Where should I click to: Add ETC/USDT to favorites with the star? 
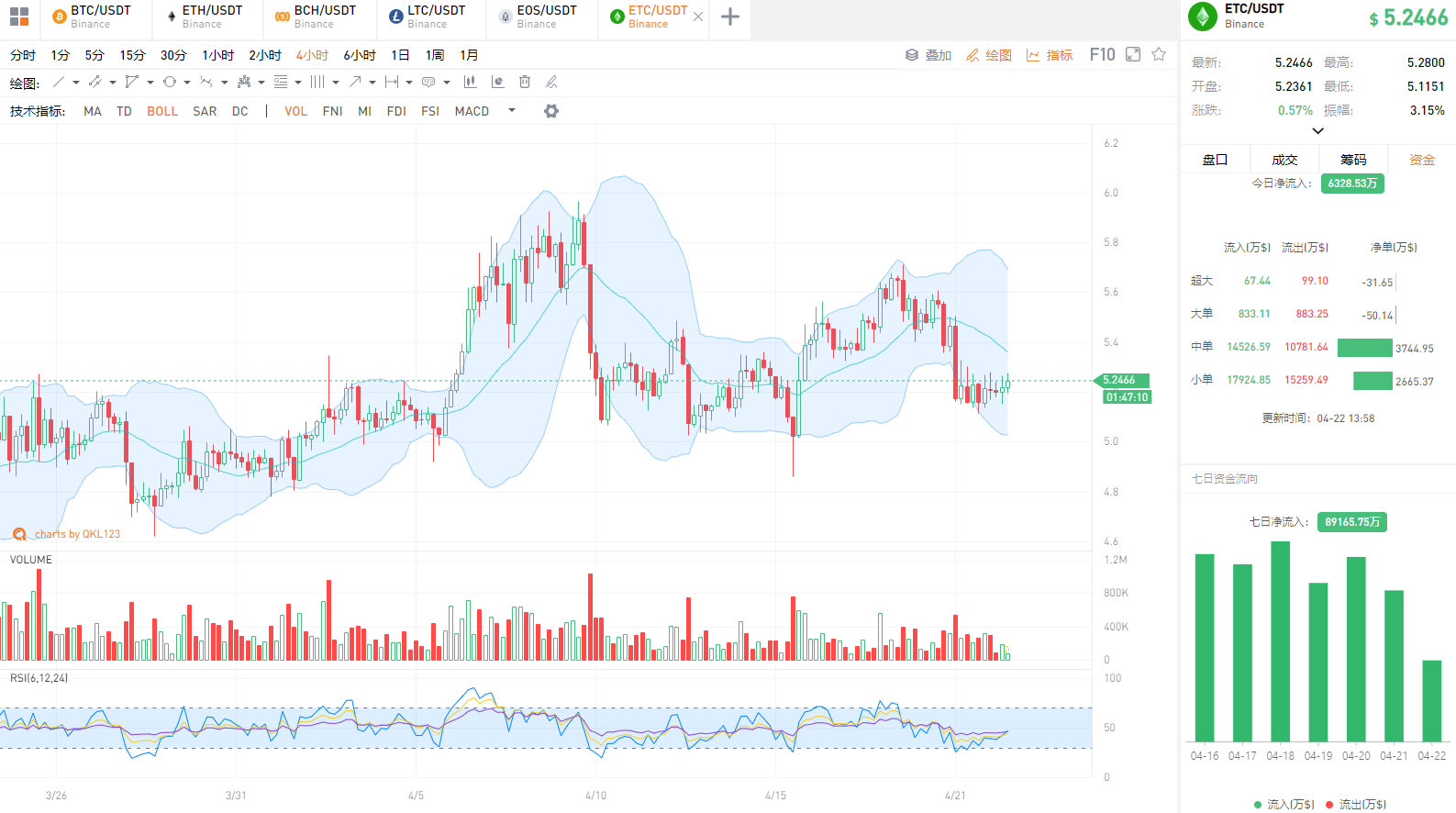[1159, 54]
